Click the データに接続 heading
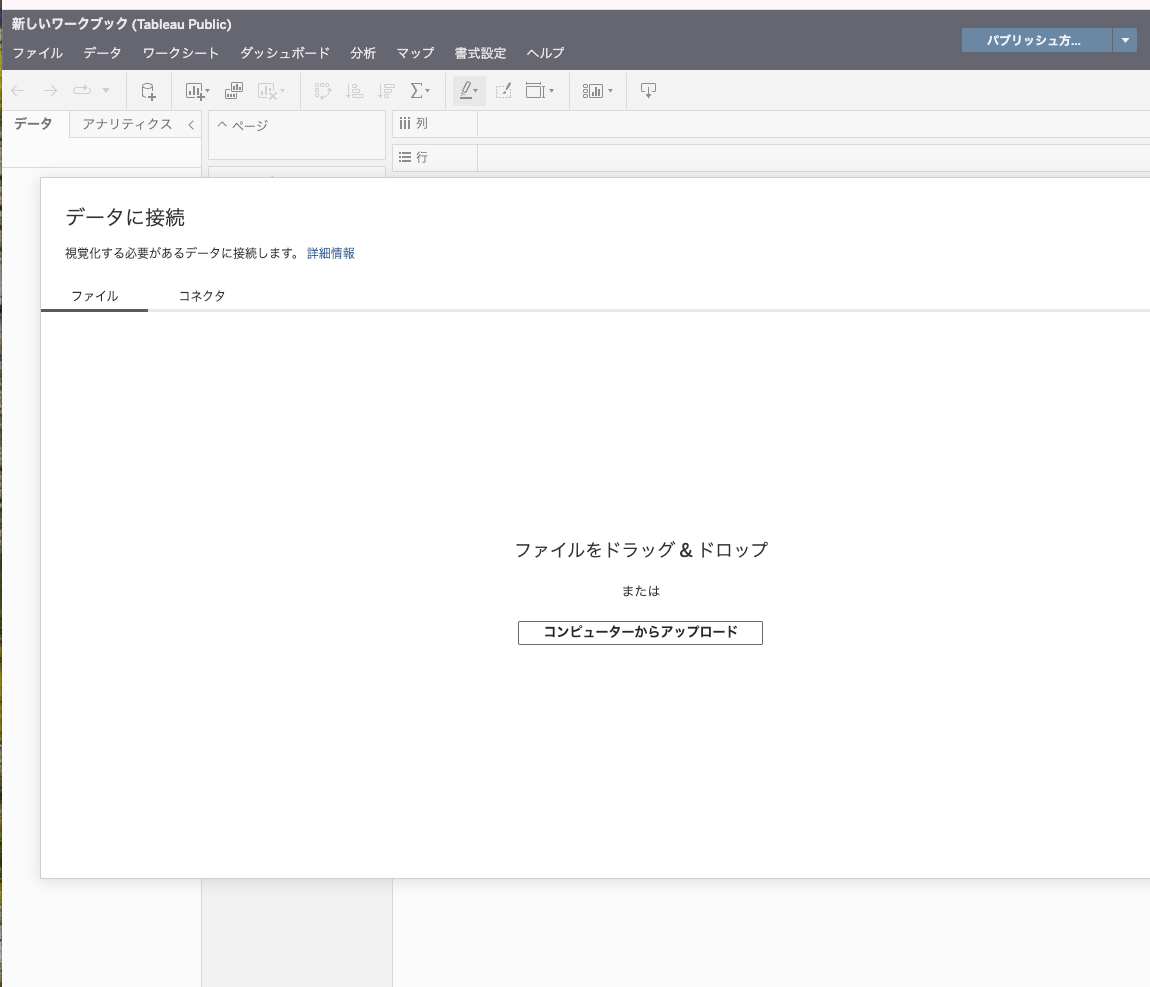 (x=125, y=217)
